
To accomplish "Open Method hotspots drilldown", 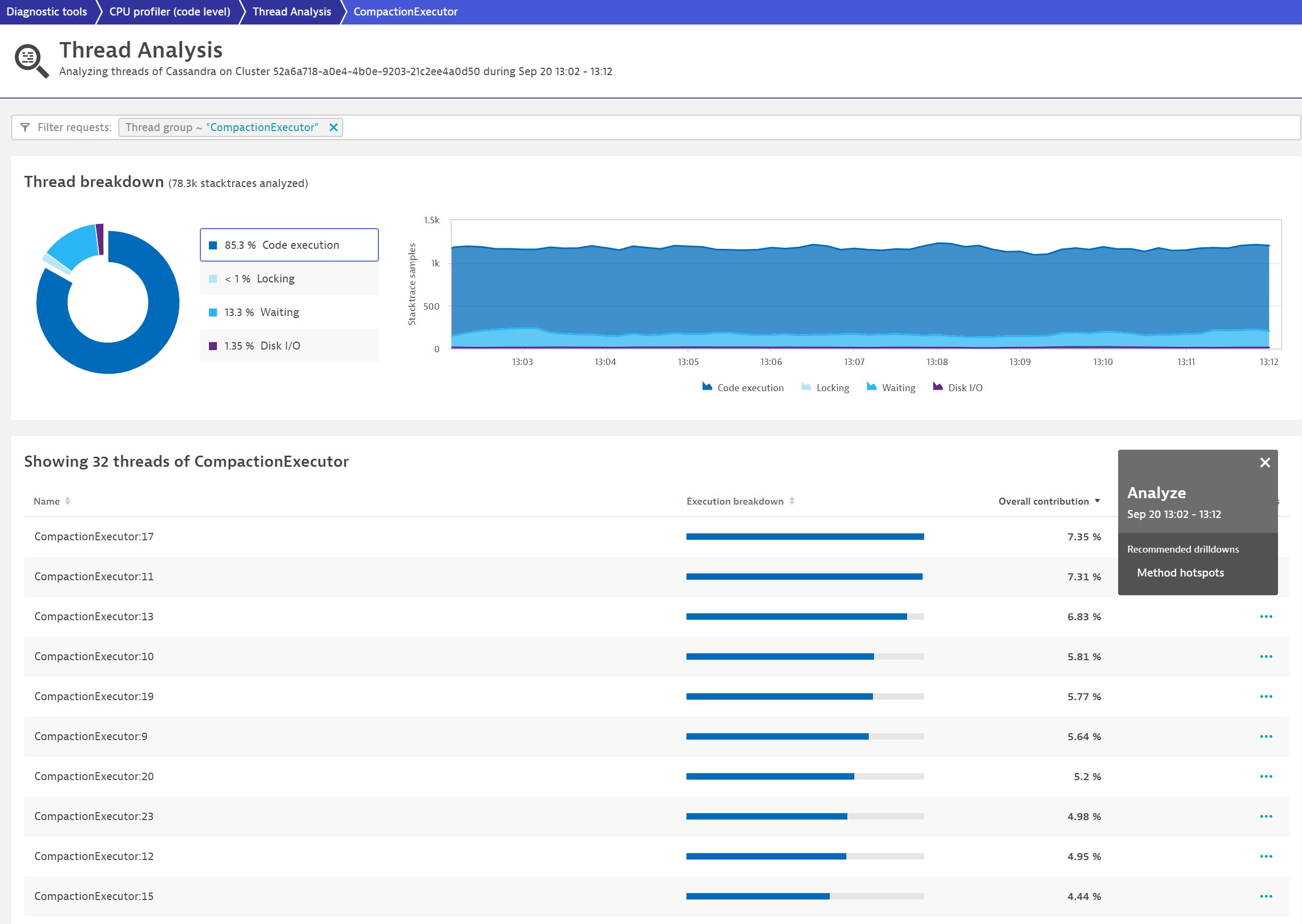I will tap(1180, 573).
